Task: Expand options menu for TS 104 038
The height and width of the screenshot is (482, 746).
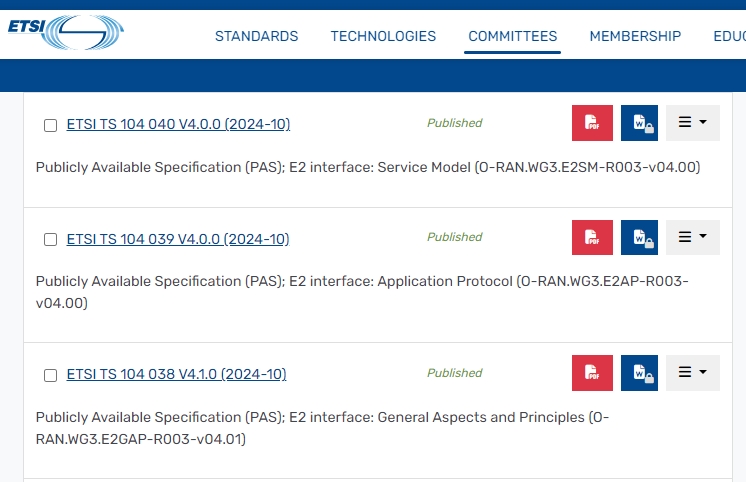Action: pos(692,373)
